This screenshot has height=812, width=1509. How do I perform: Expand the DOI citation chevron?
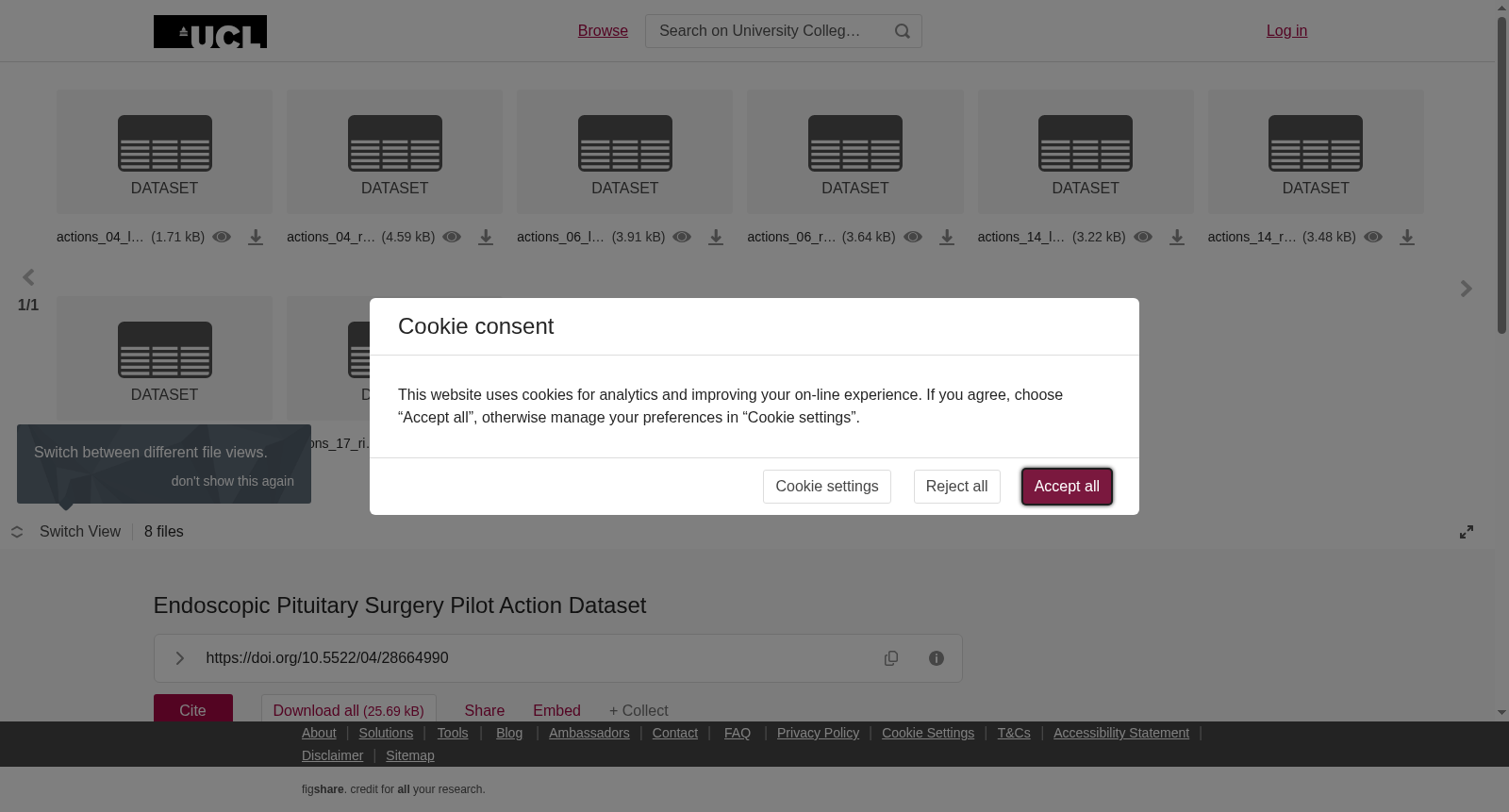point(179,658)
